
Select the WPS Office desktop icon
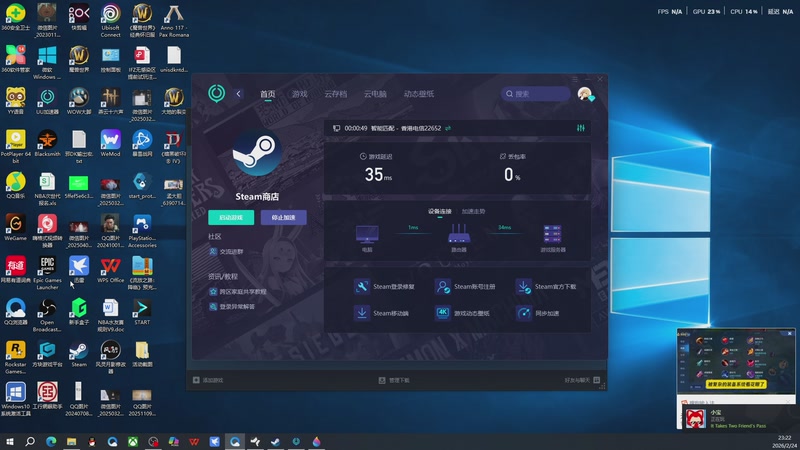[110, 270]
